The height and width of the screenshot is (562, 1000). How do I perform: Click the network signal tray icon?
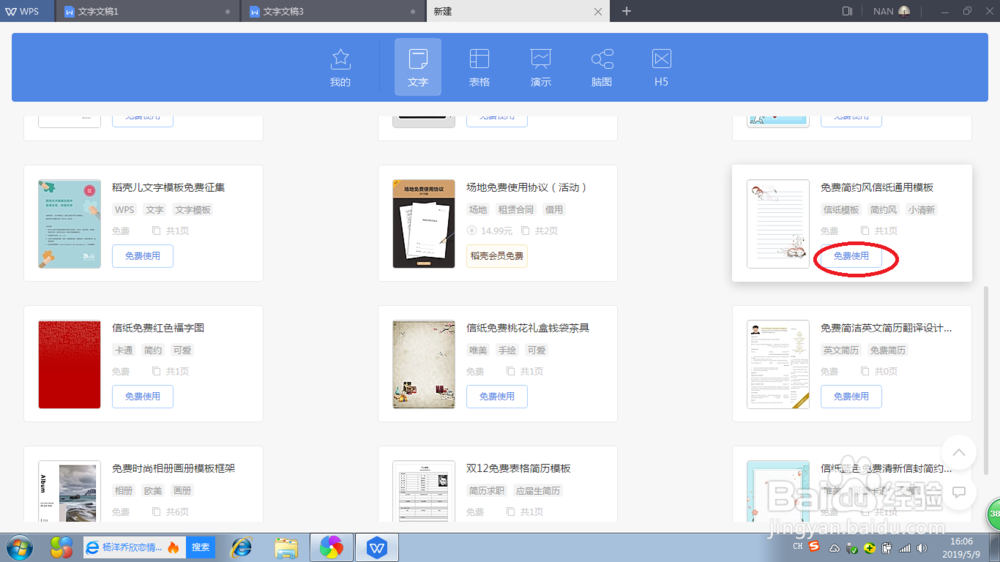[x=905, y=548]
